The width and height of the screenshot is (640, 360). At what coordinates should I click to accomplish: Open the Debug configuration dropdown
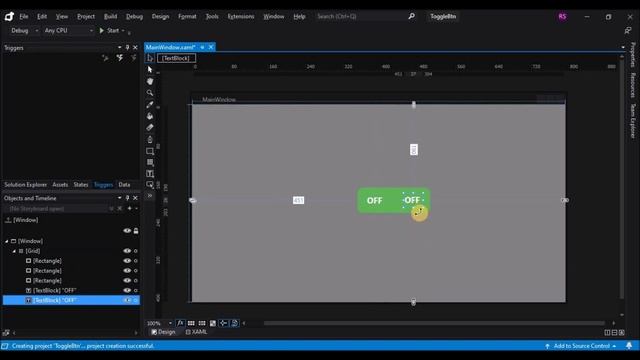pyautogui.click(x=24, y=31)
